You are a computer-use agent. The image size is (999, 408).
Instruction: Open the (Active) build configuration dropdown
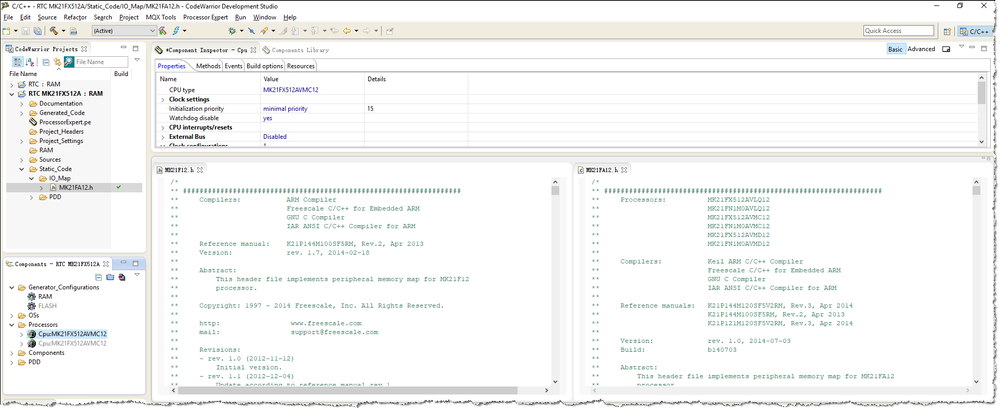[x=124, y=31]
